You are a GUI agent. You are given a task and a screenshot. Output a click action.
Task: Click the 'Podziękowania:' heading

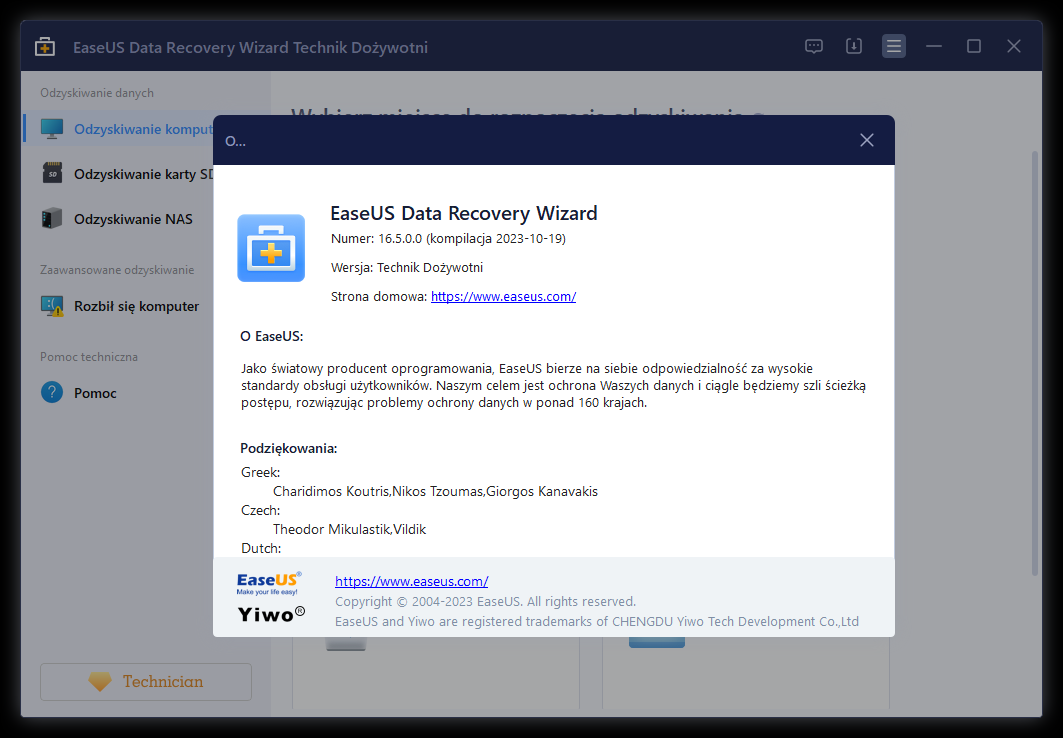(x=289, y=449)
